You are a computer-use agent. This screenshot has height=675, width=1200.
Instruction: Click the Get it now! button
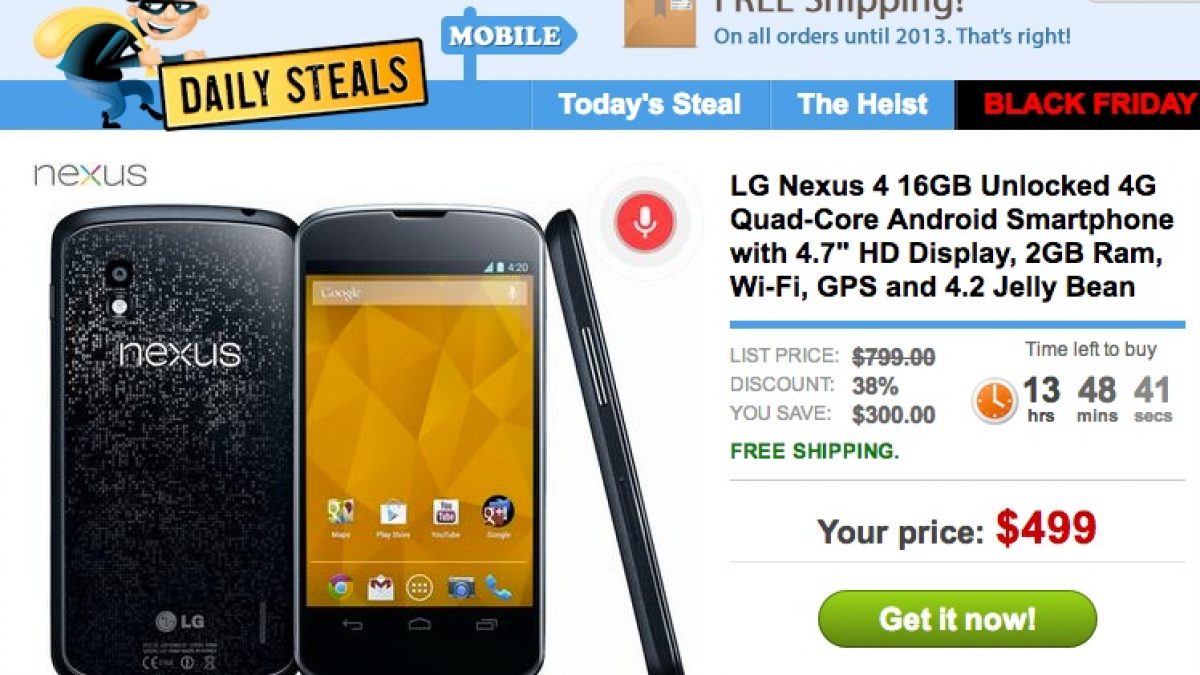pyautogui.click(x=957, y=619)
